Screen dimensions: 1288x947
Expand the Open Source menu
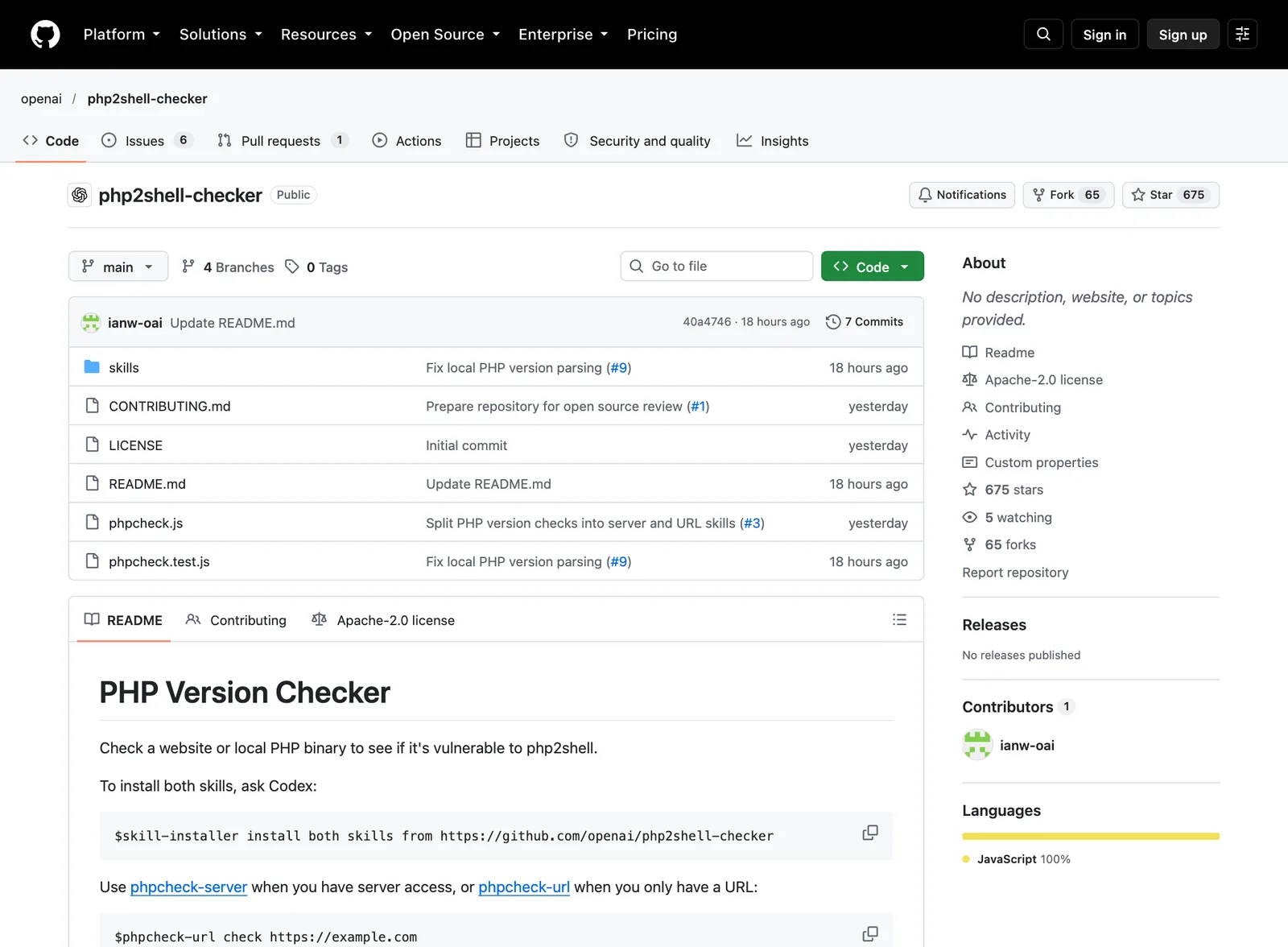pos(445,35)
